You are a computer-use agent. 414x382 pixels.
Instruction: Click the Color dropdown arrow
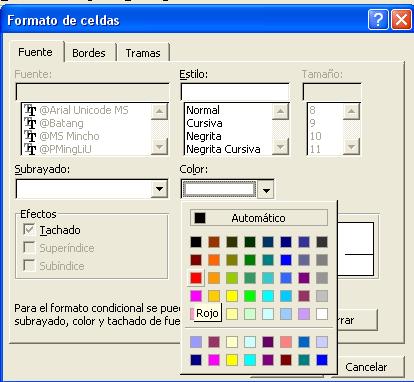[x=266, y=190]
